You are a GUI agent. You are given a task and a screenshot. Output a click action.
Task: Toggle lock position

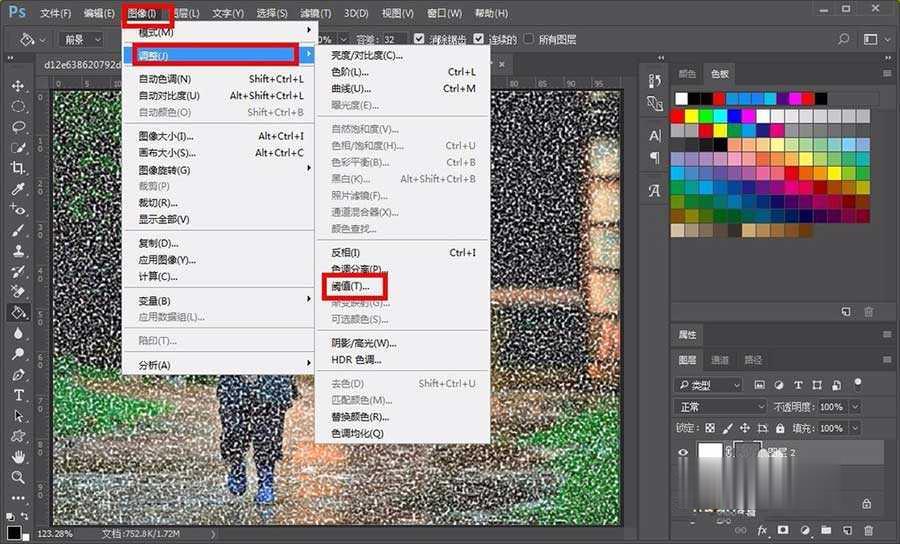point(745,428)
